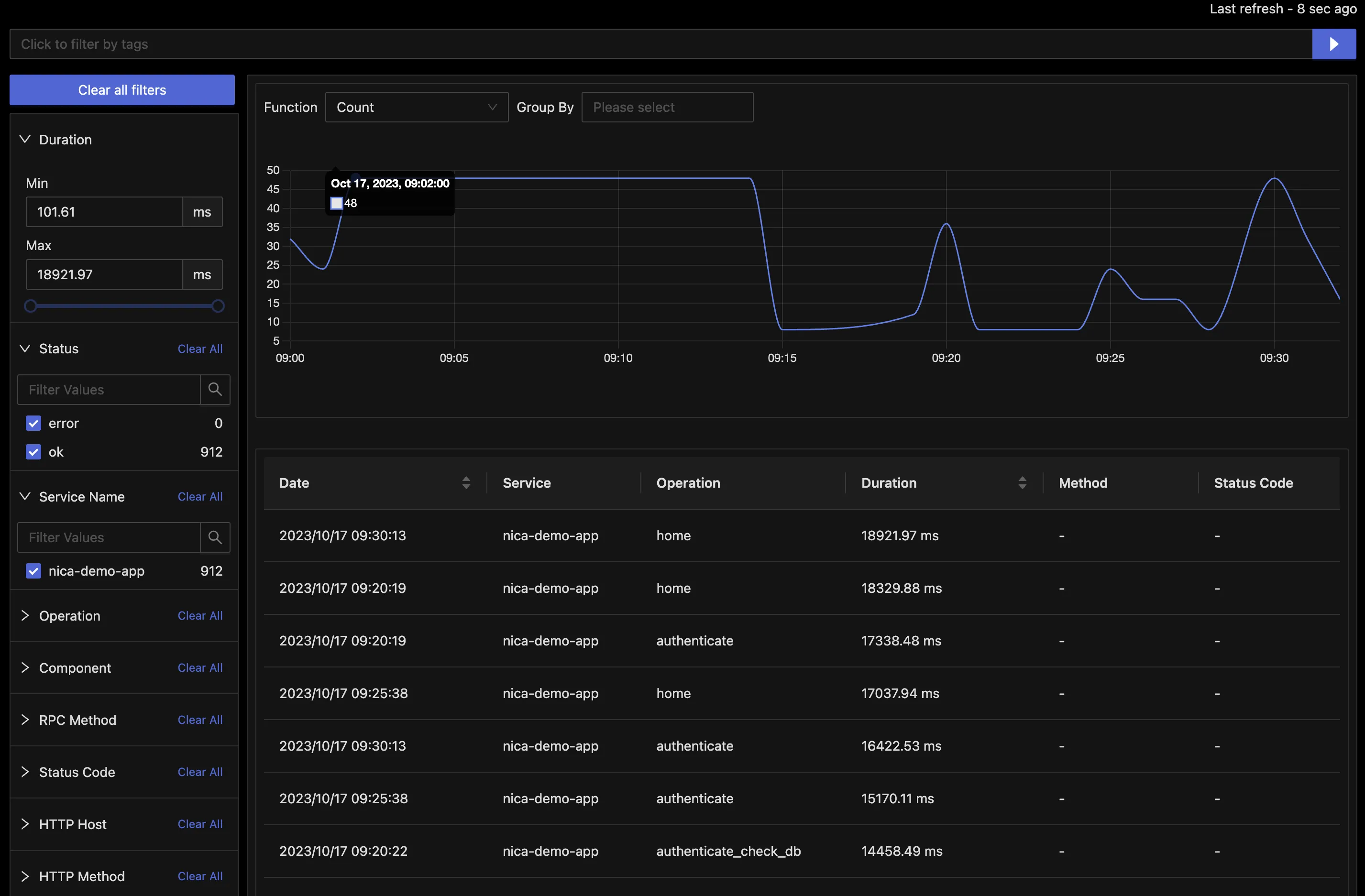
Task: Open trace row with 17338.48 ms duration
Action: 801,641
